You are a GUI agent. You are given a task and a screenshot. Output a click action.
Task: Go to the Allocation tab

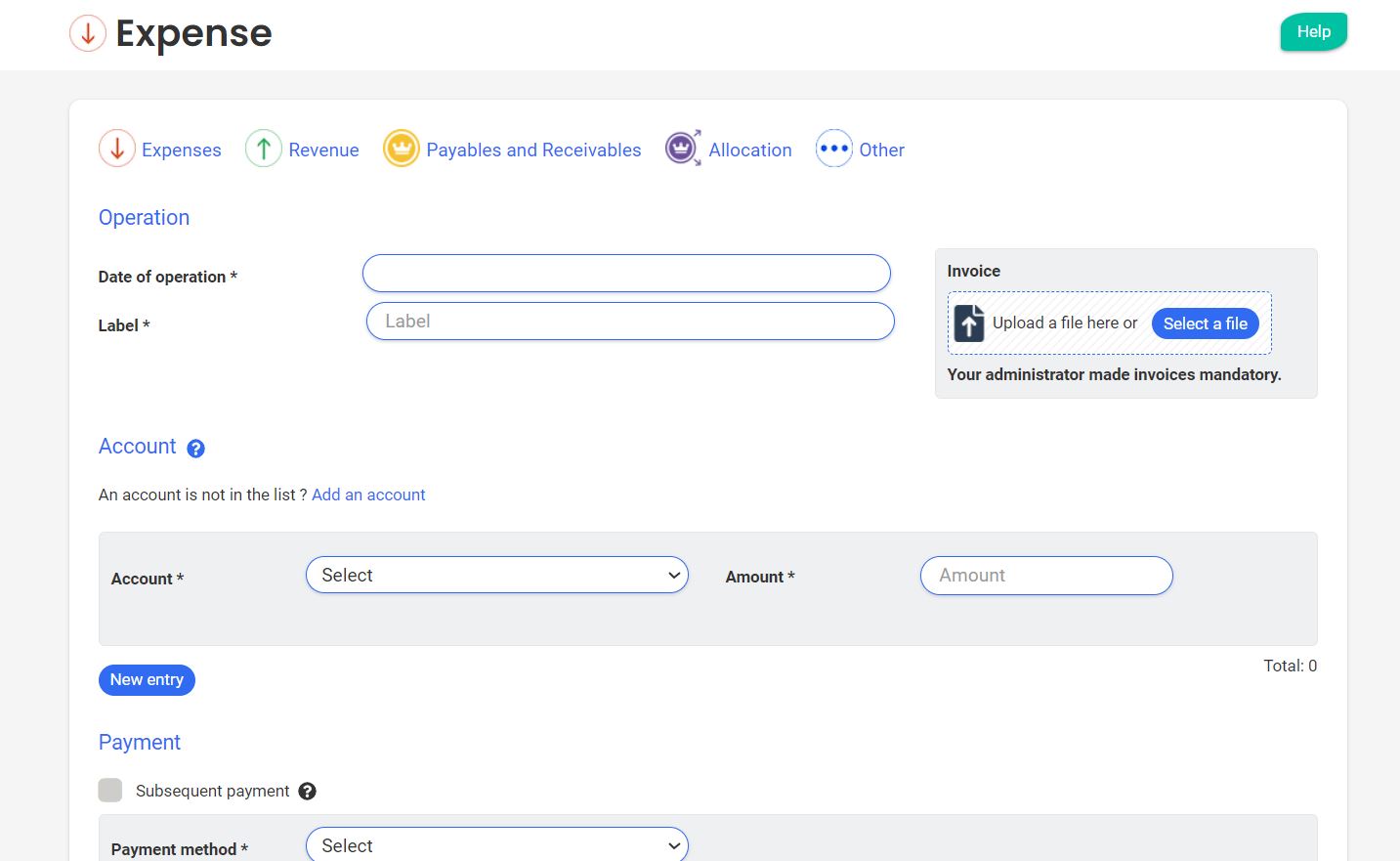point(749,150)
